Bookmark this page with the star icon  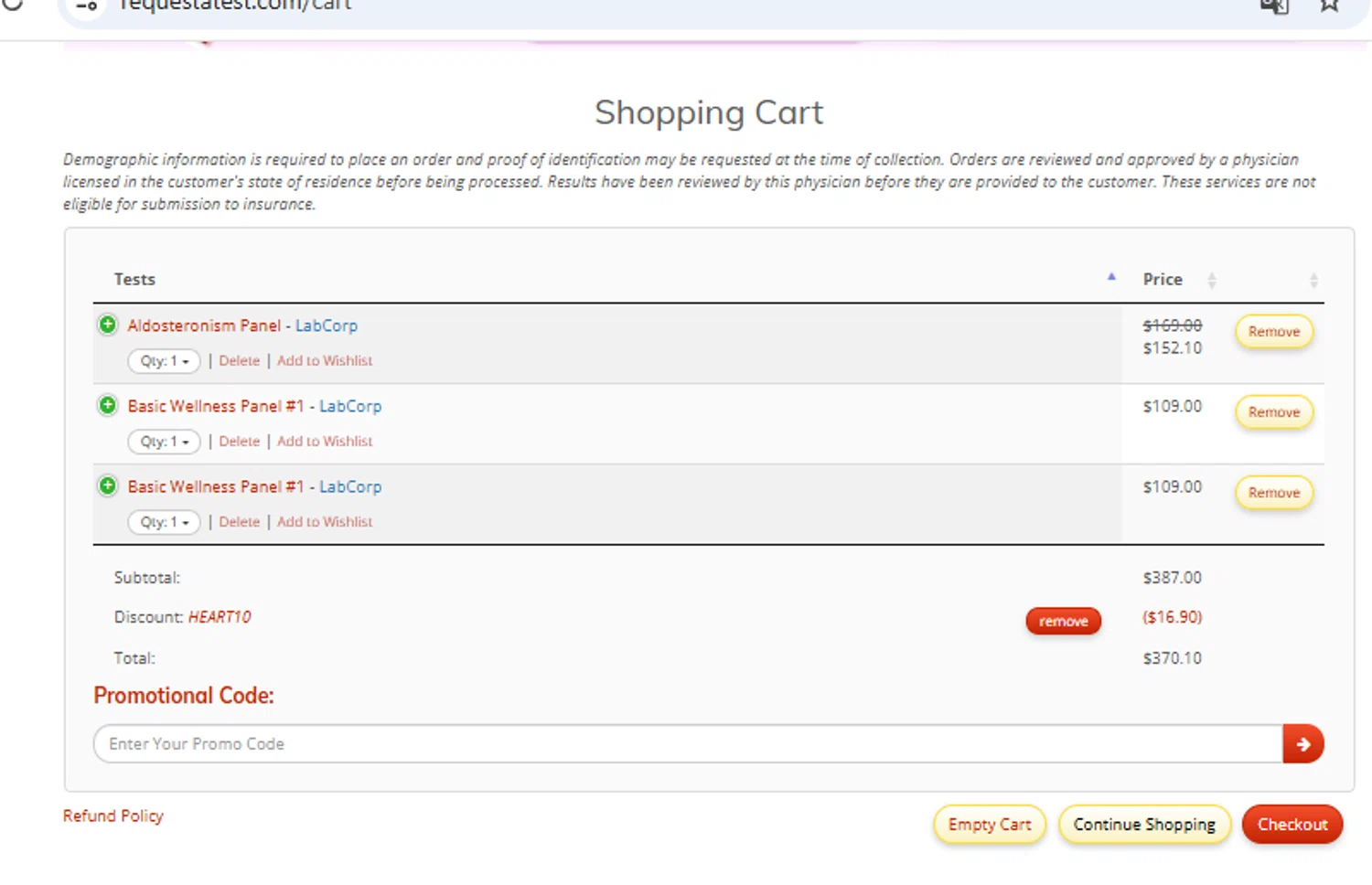tap(1329, 5)
